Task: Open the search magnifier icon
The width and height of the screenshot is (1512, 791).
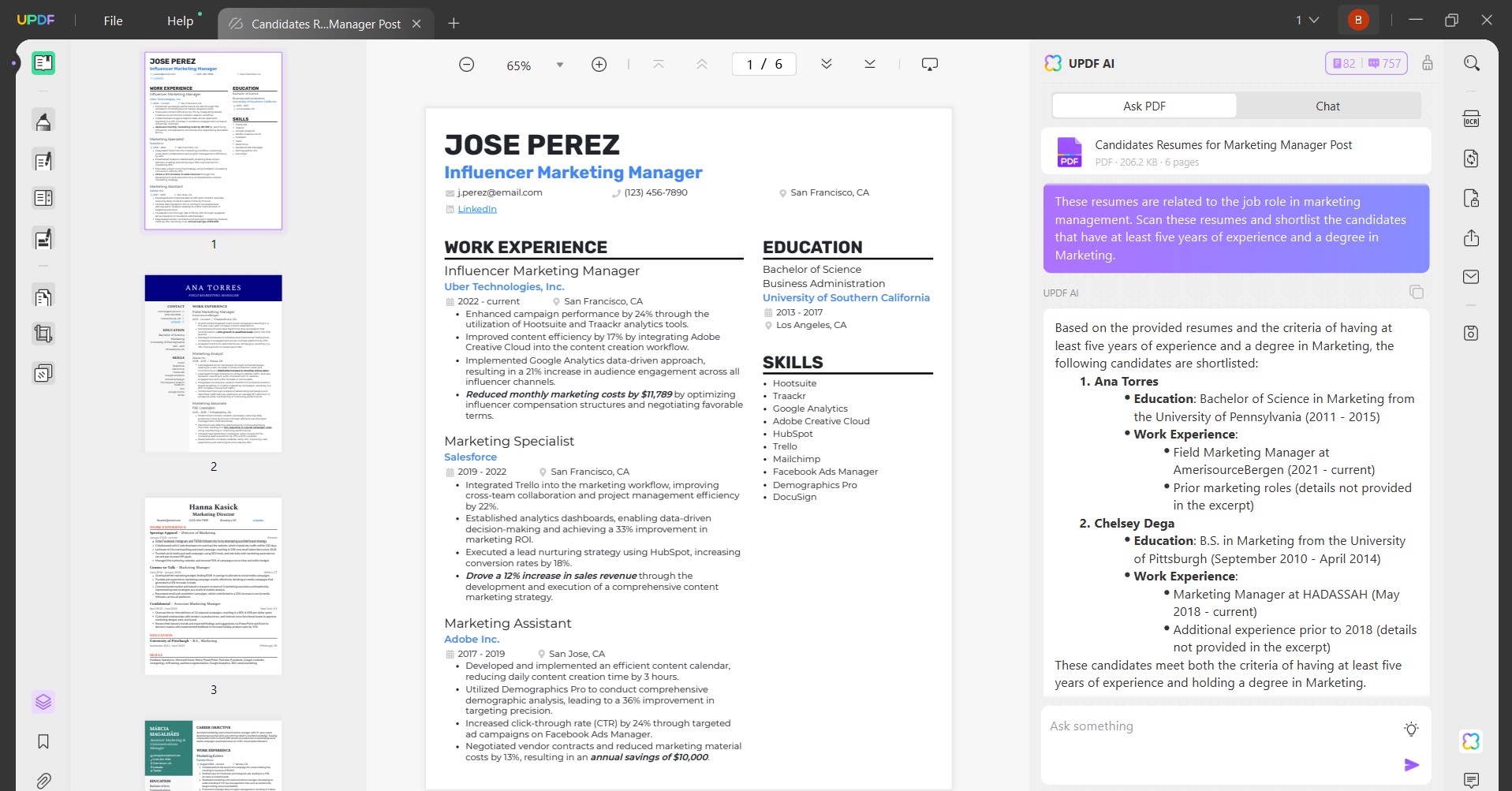Action: pos(1472,63)
